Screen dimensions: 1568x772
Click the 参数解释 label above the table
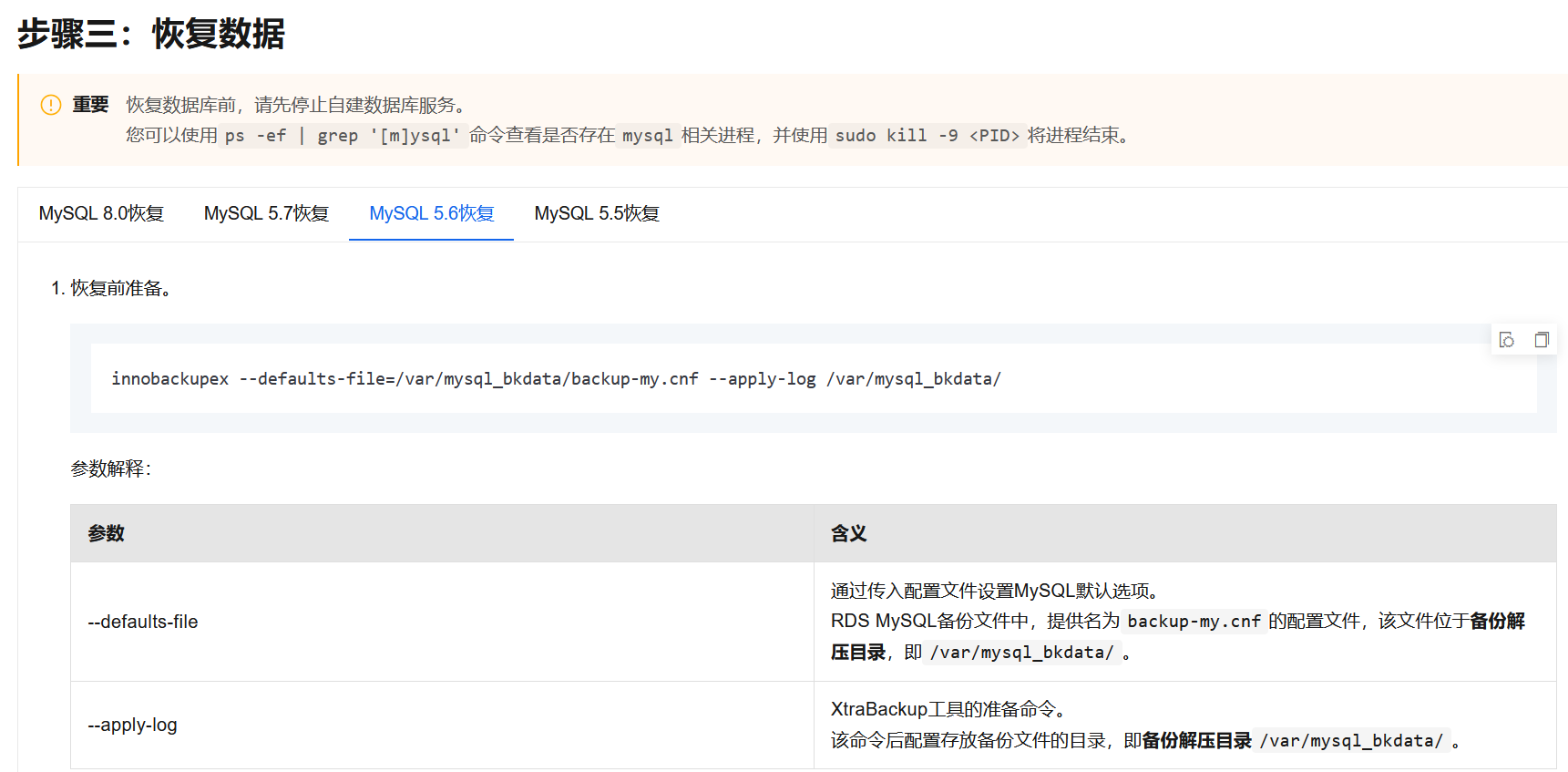click(x=110, y=468)
